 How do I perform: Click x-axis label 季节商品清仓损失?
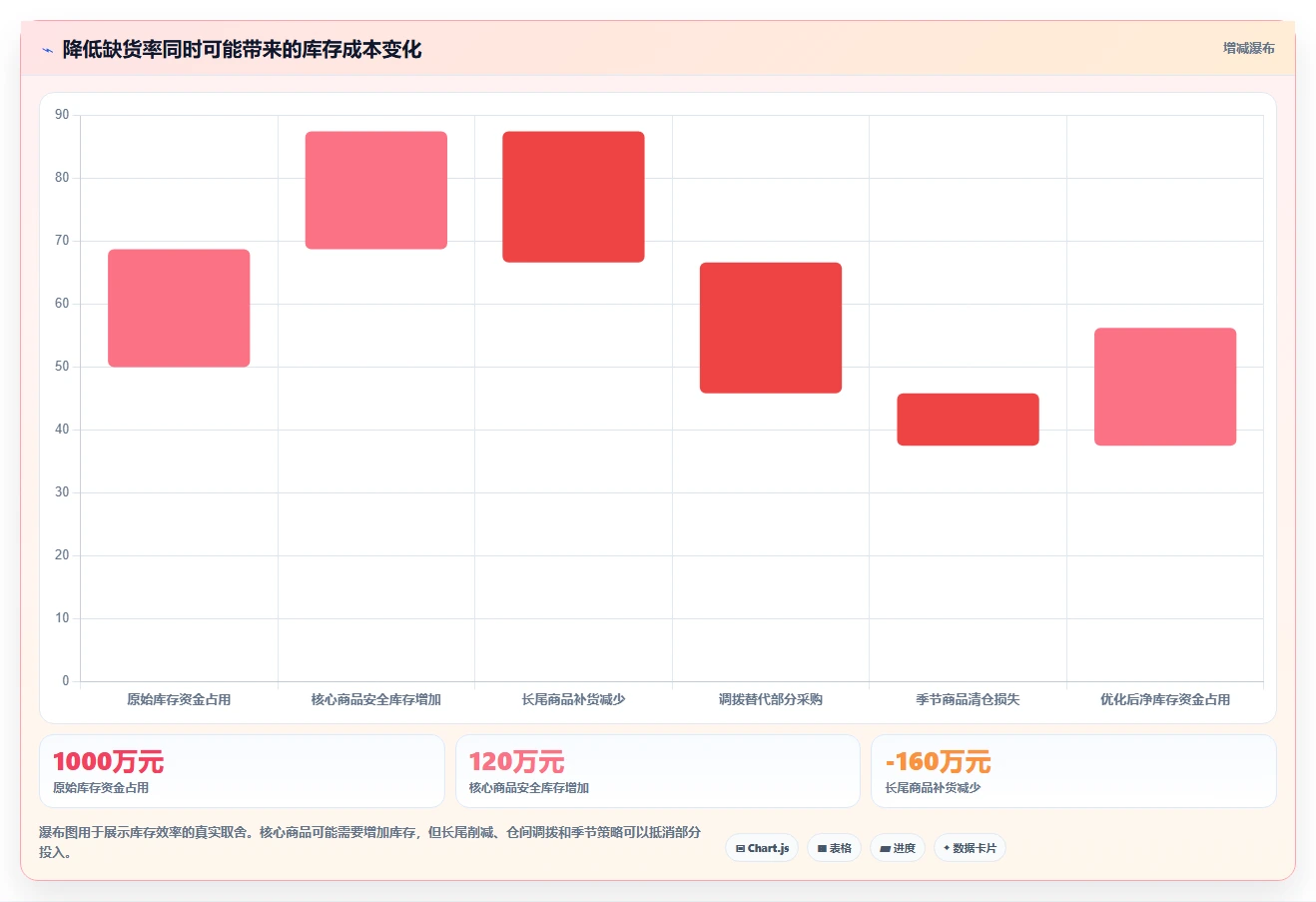(x=968, y=699)
